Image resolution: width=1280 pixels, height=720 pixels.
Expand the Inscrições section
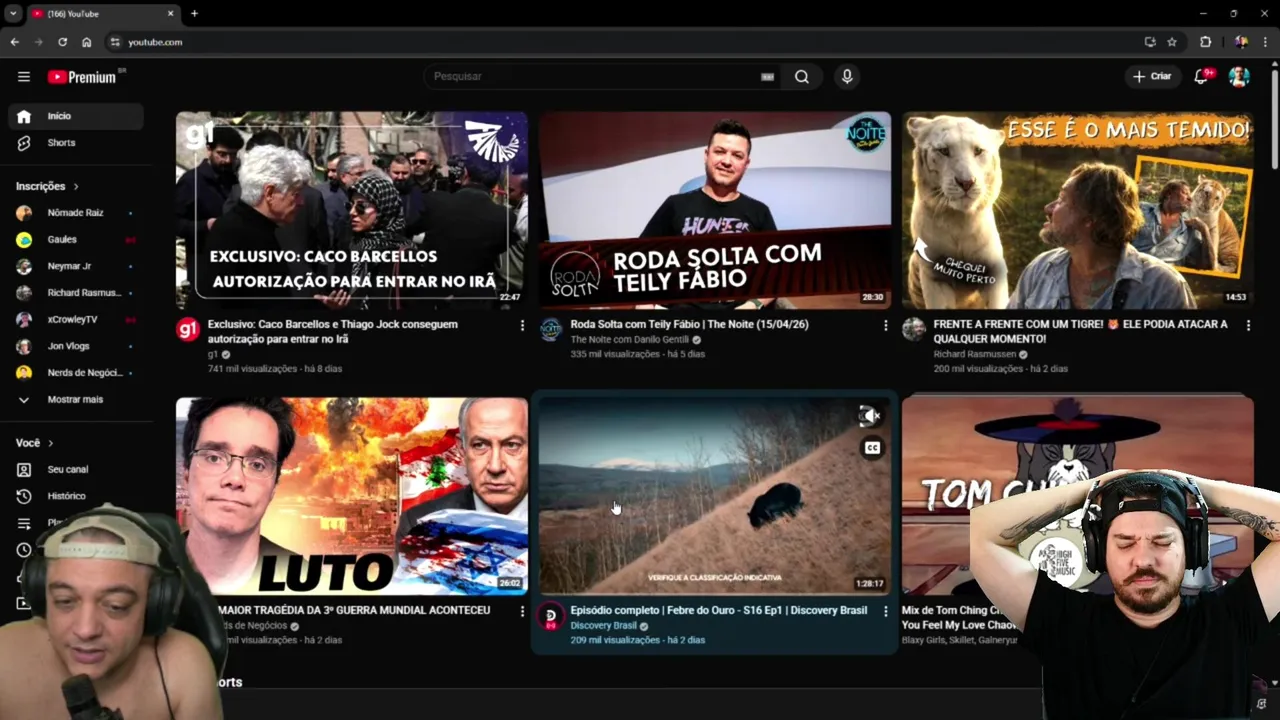pos(47,186)
